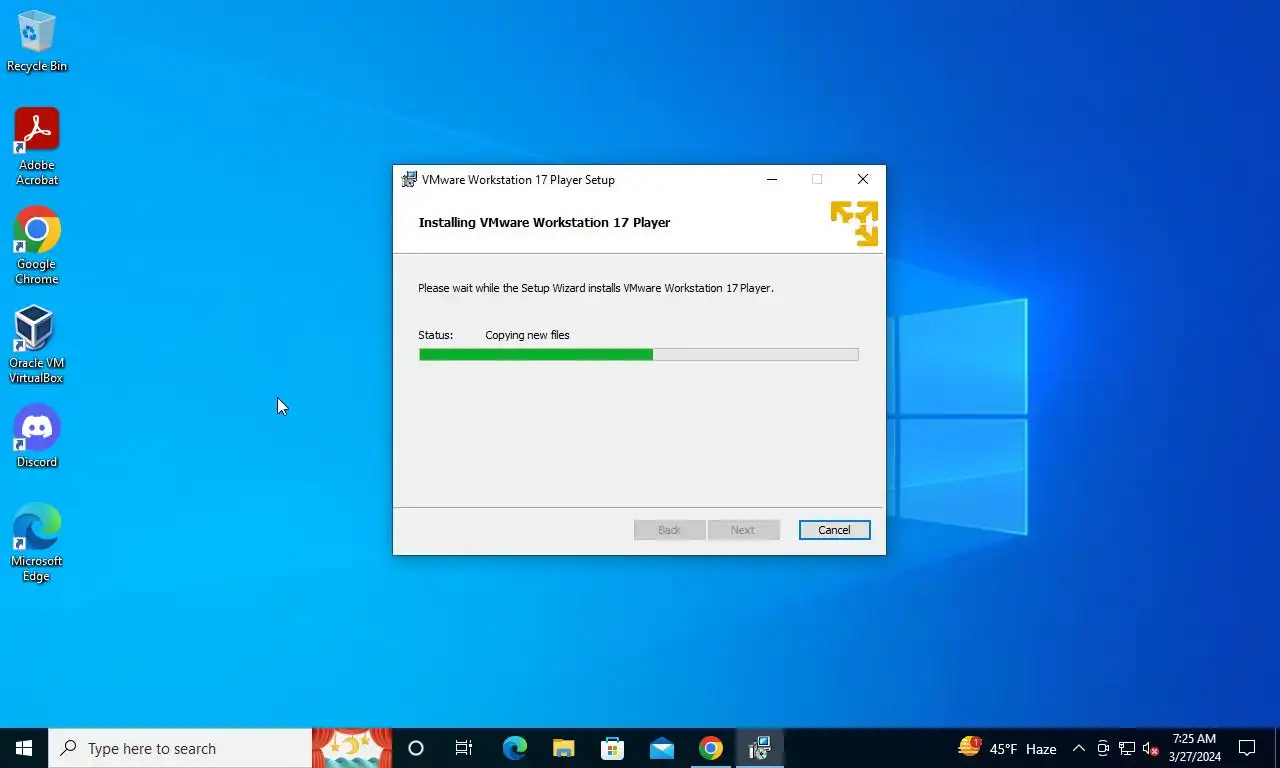Open Microsoft Edge desktop shortcut

click(x=36, y=542)
